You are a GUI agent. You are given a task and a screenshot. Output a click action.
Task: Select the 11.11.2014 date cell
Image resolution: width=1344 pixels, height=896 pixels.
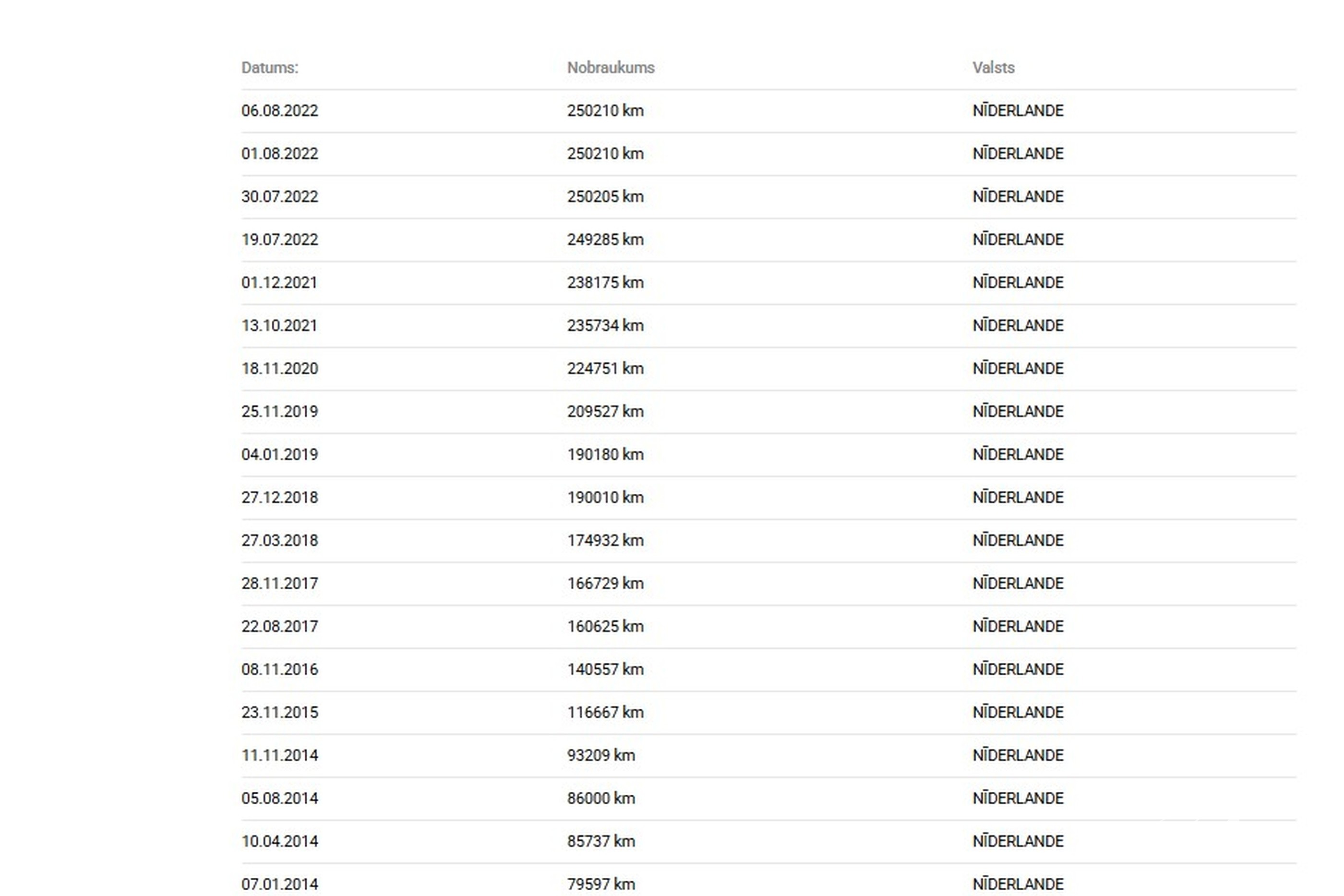[x=279, y=755]
